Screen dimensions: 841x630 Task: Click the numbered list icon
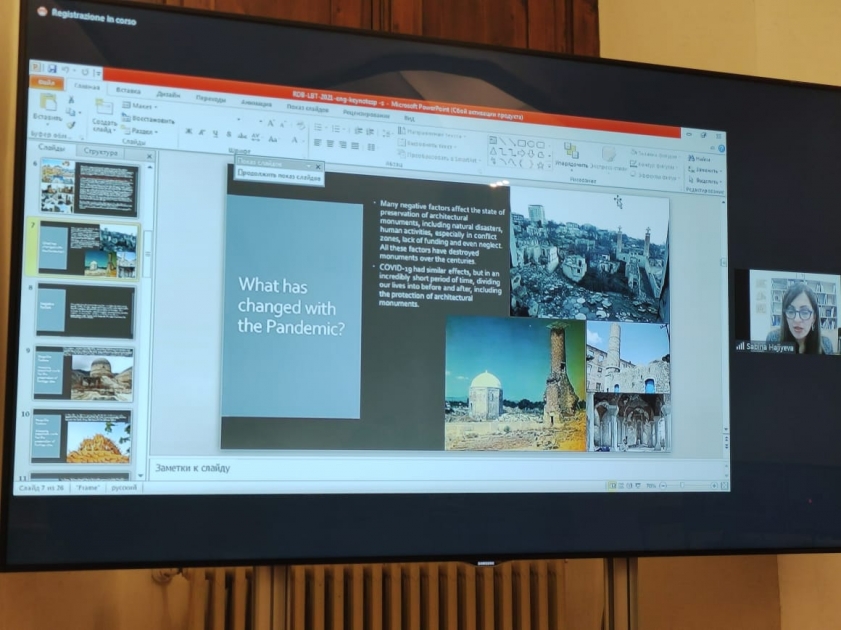point(337,129)
